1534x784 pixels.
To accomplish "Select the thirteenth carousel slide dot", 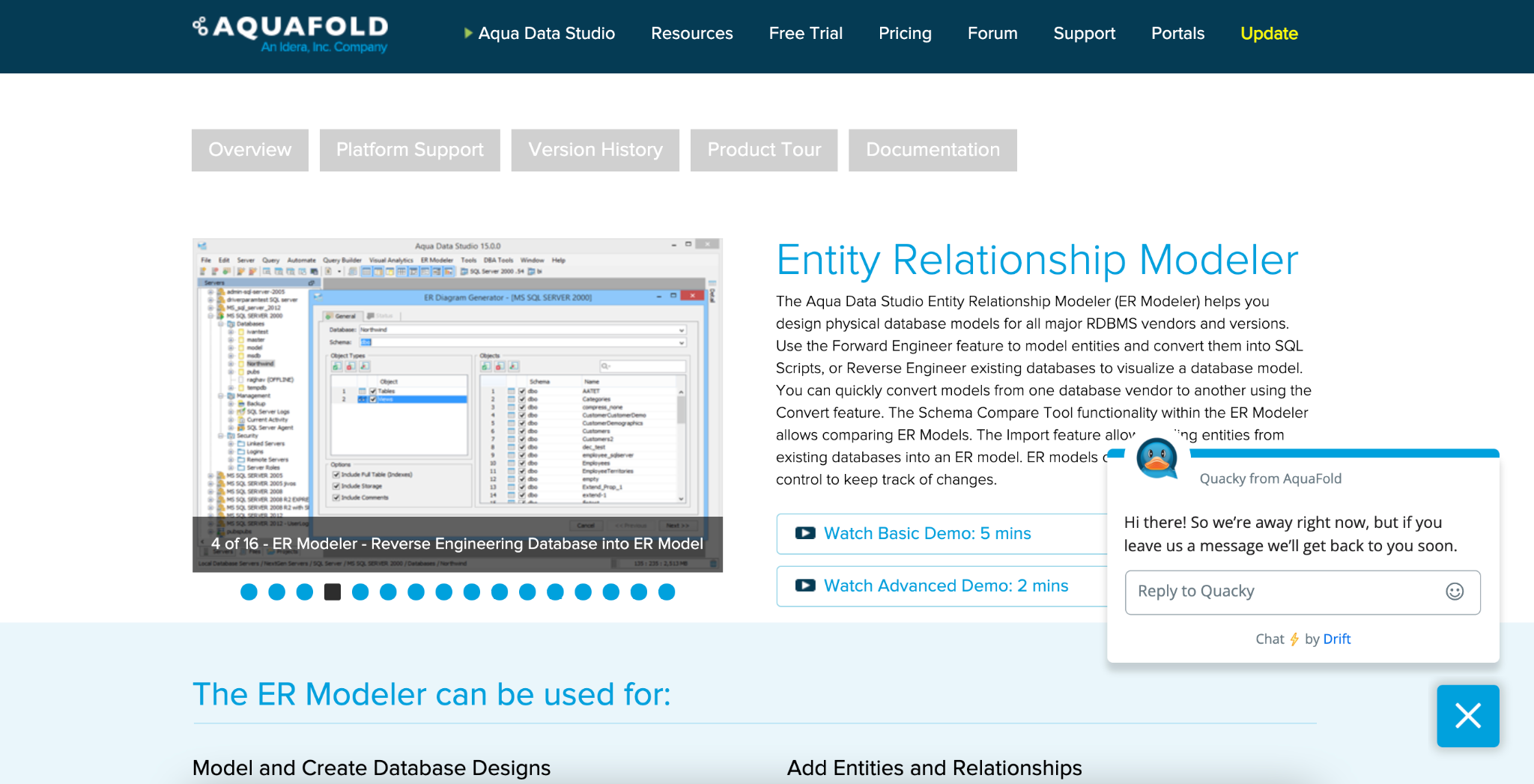I will (x=583, y=592).
